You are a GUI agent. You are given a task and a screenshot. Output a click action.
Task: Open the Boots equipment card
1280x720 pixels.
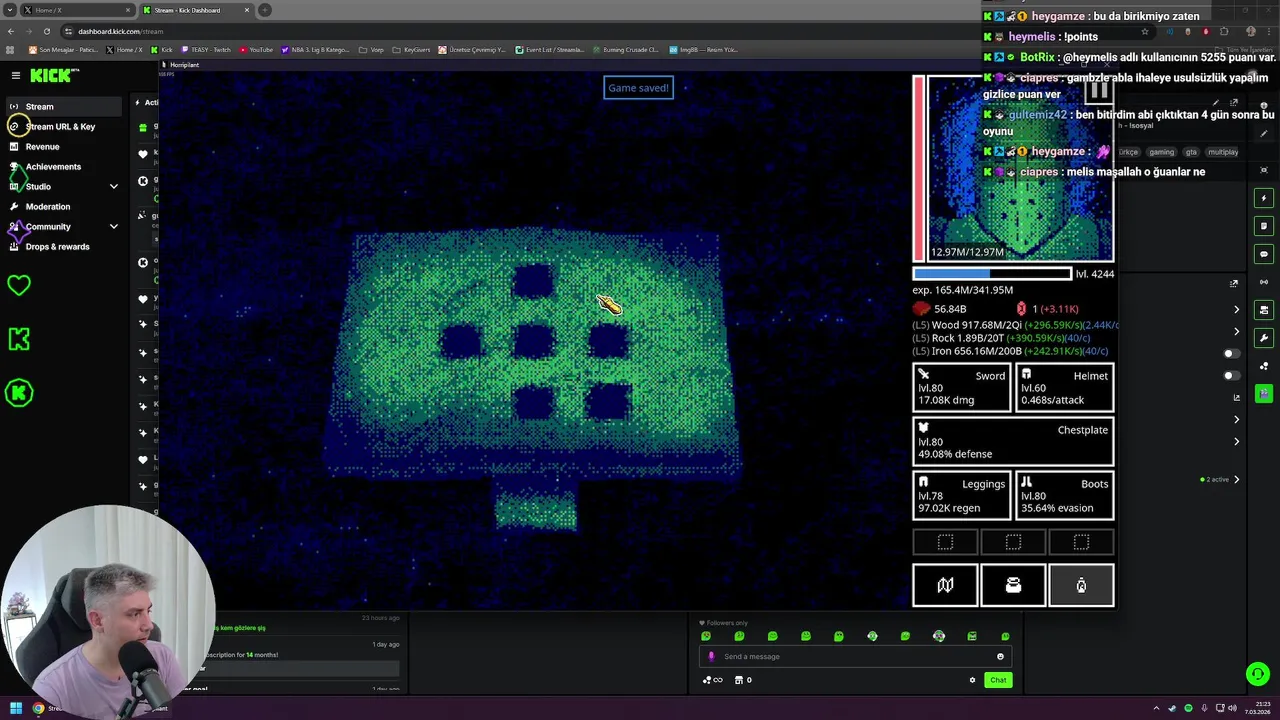(1065, 495)
